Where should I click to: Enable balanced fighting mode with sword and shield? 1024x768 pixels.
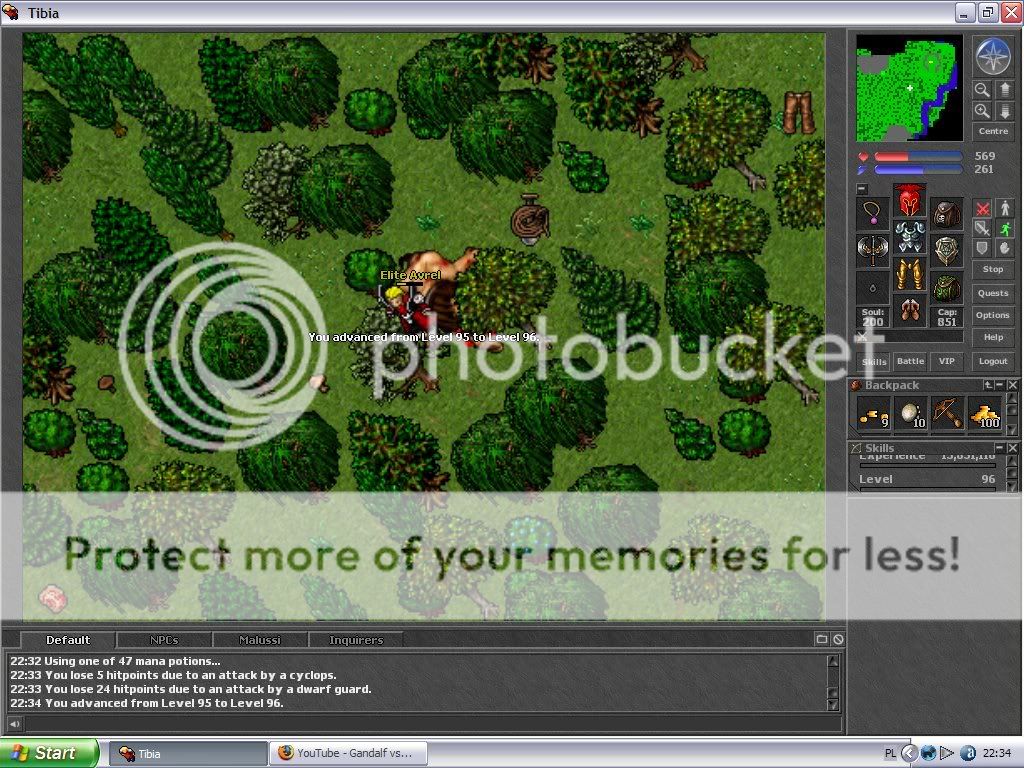pyautogui.click(x=982, y=228)
